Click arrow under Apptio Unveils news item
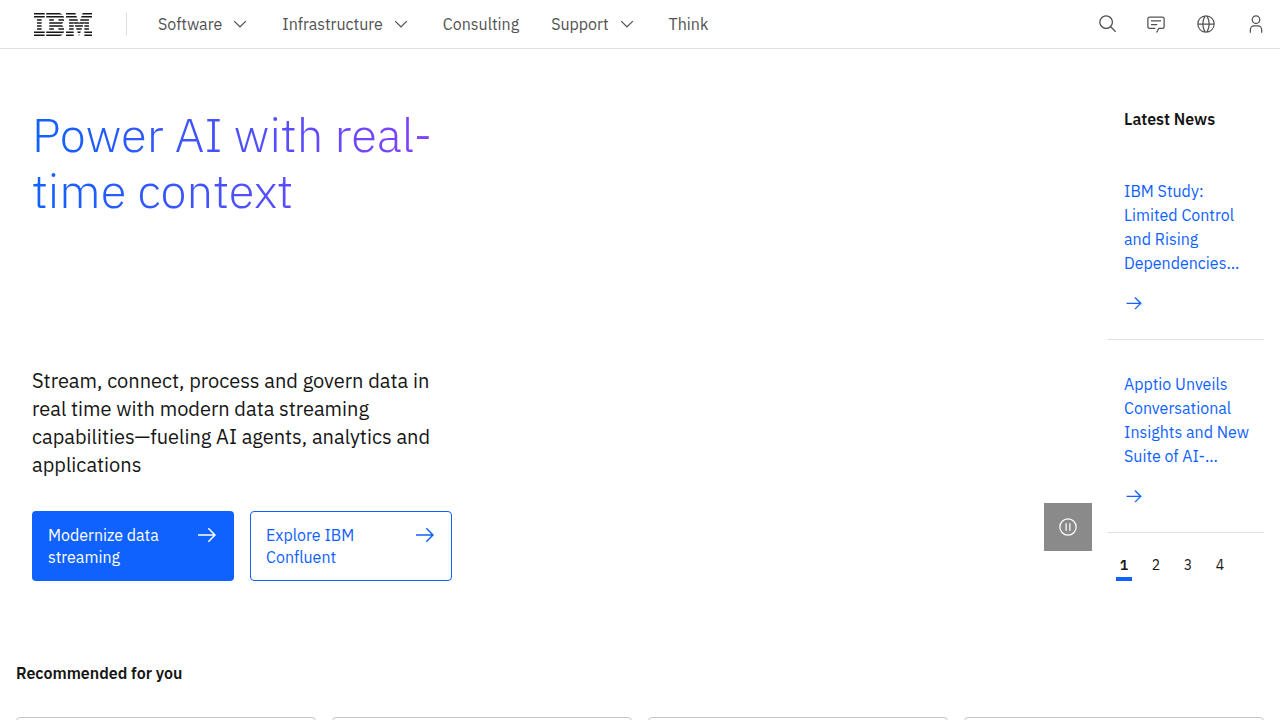 pyautogui.click(x=1134, y=496)
